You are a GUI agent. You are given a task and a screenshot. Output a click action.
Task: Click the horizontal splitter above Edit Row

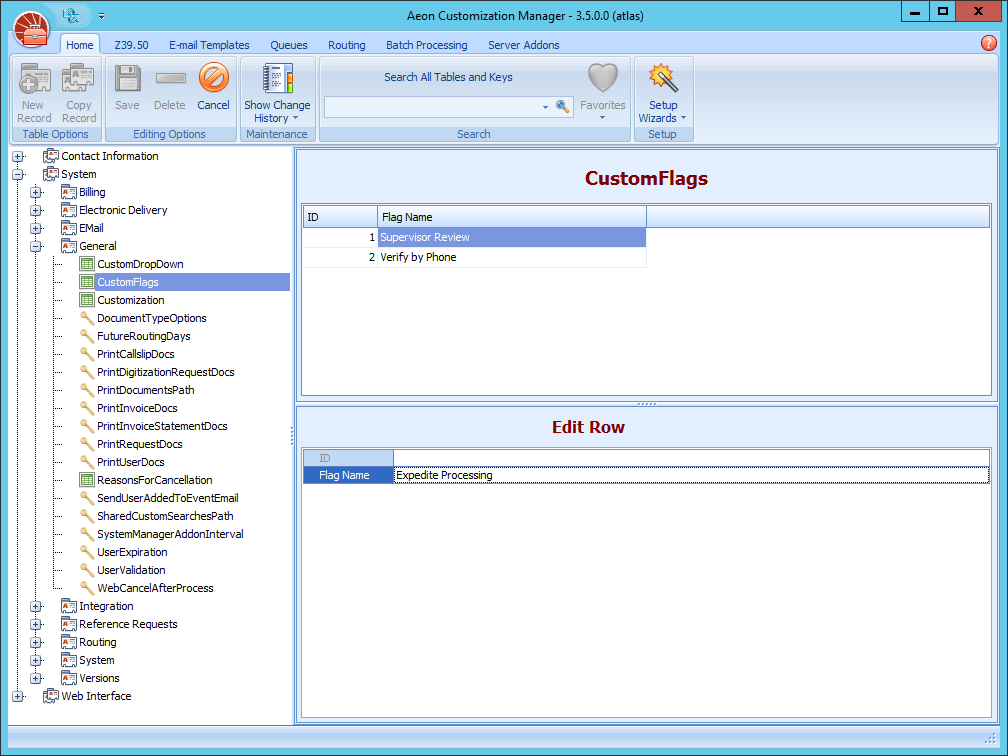(x=646, y=404)
